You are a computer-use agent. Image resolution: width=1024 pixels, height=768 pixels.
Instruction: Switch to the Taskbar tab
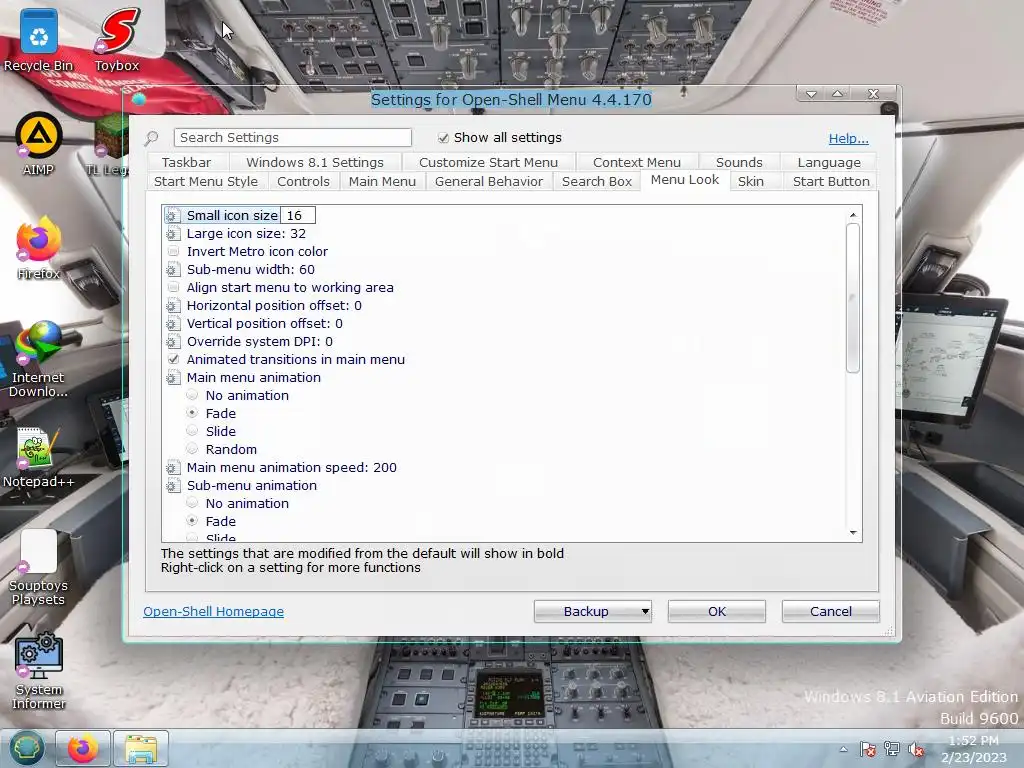pyautogui.click(x=186, y=162)
